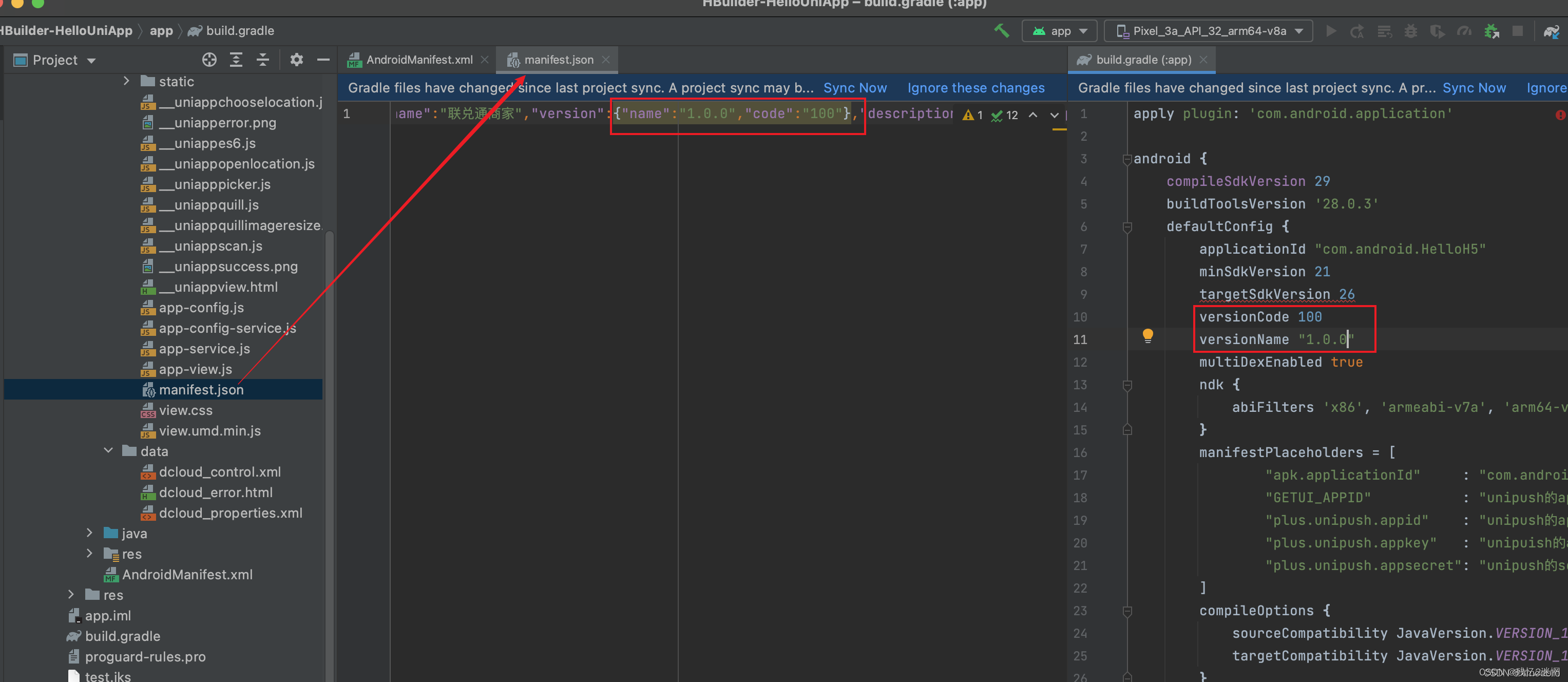Click the Make Project hammer icon
This screenshot has height=682, width=1568.
pos(1001,30)
